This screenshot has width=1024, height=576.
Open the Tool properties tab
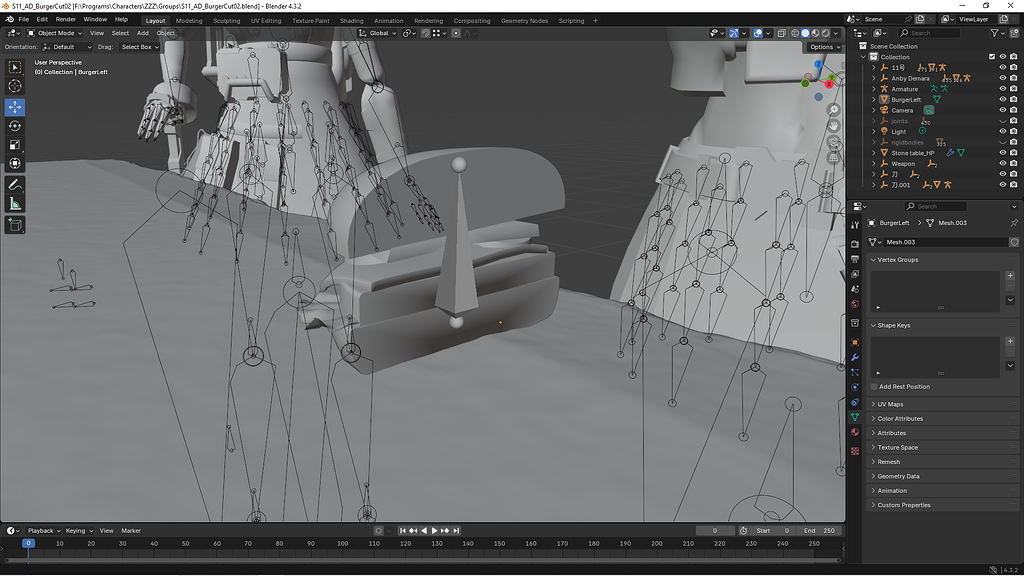point(855,225)
